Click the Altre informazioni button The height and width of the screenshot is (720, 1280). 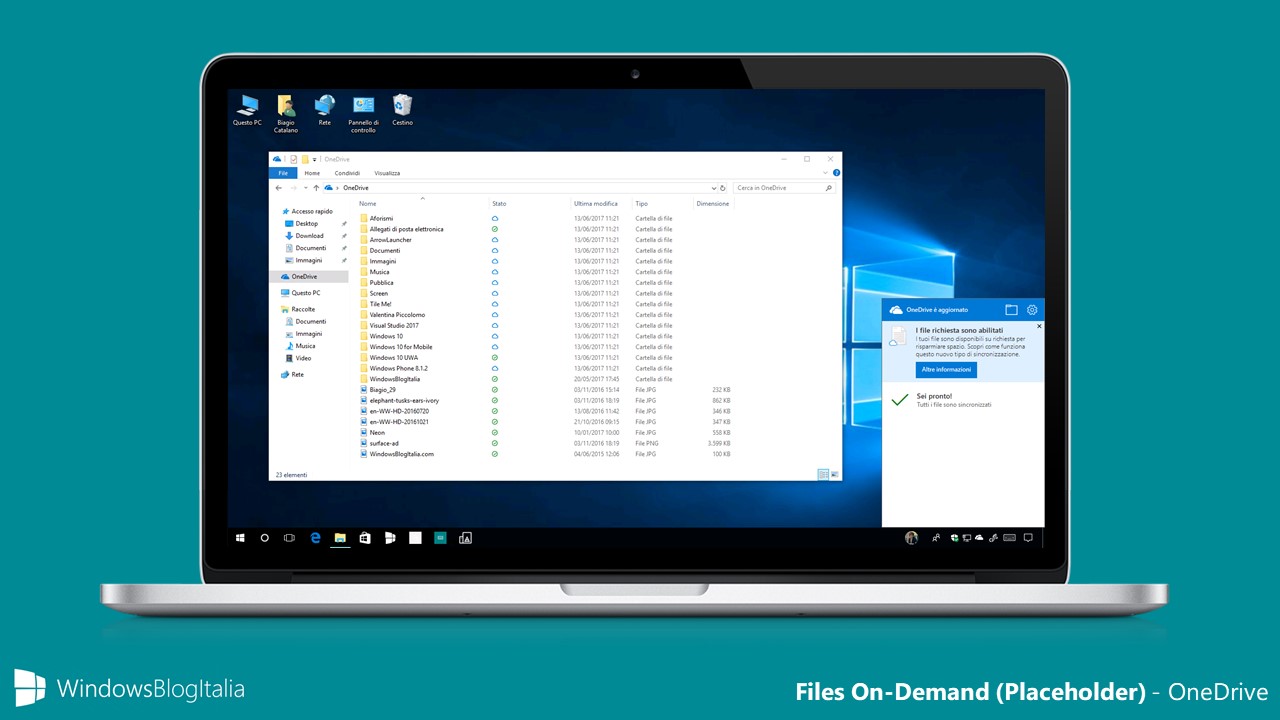(x=946, y=370)
